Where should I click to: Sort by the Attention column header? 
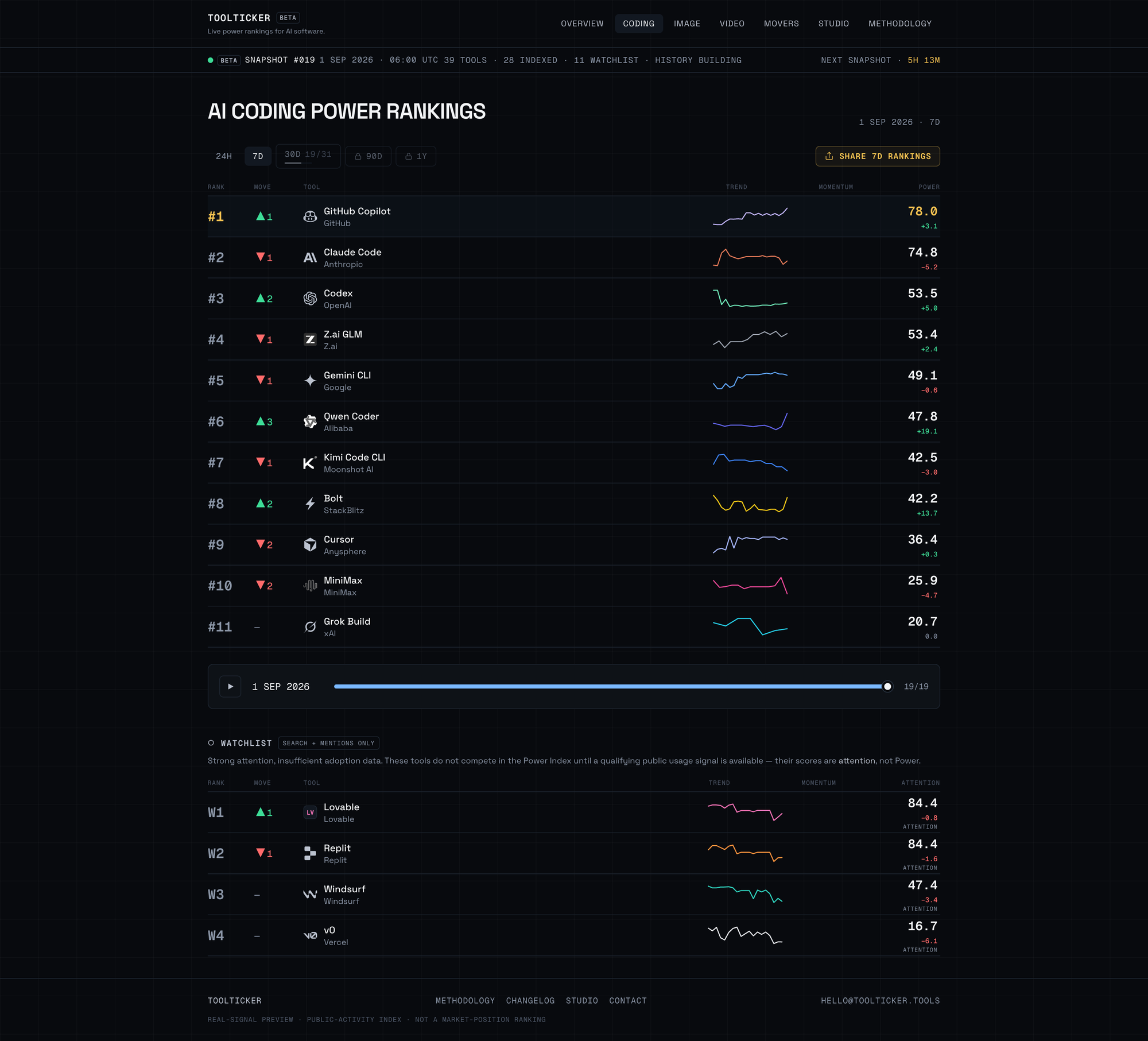tap(920, 783)
